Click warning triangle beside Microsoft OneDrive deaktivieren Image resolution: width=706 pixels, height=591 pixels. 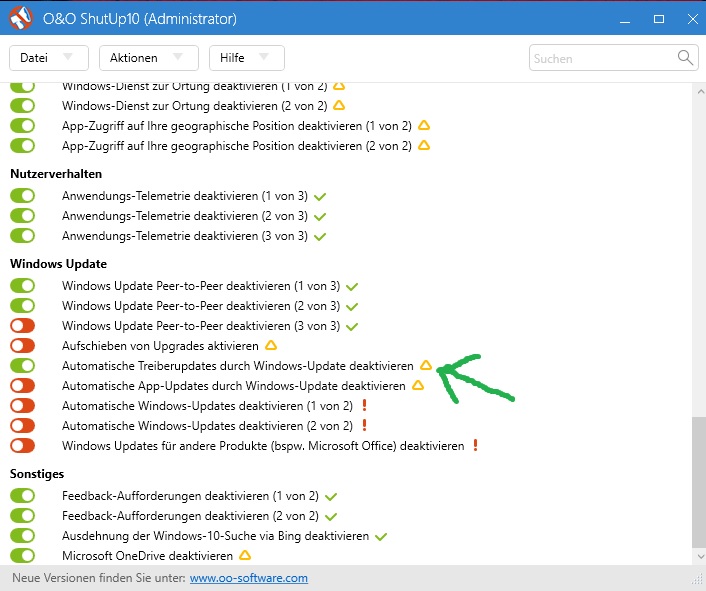245,555
